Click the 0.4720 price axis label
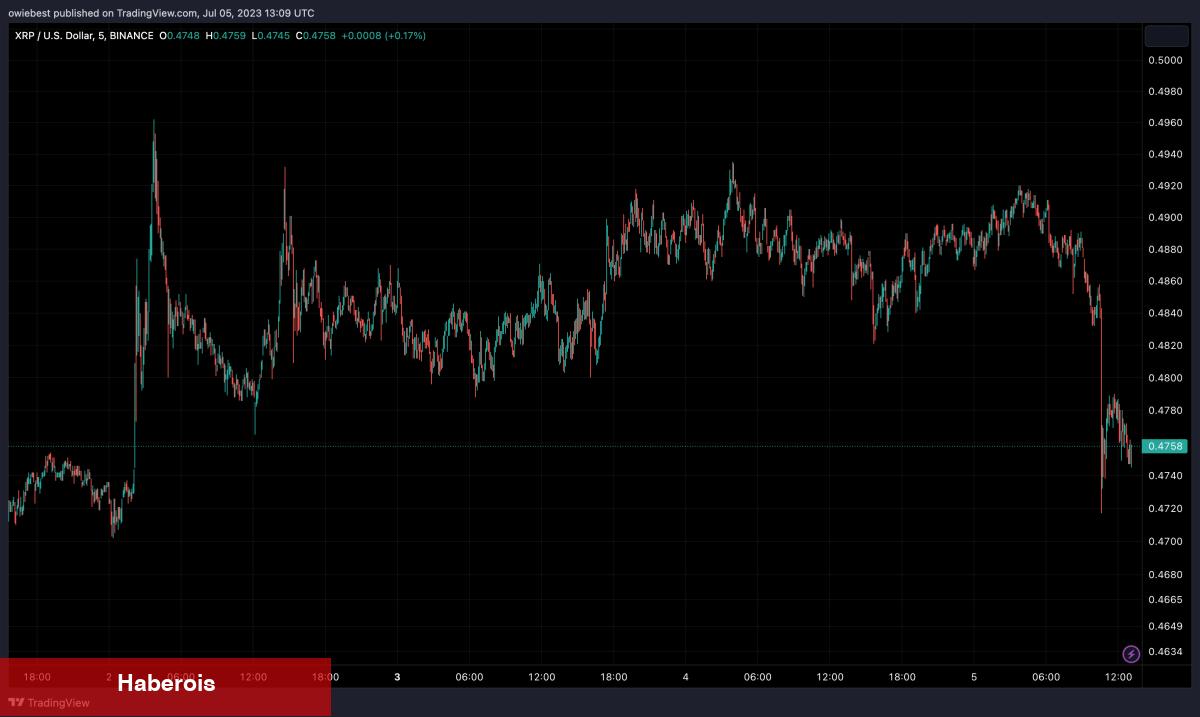 click(1165, 509)
